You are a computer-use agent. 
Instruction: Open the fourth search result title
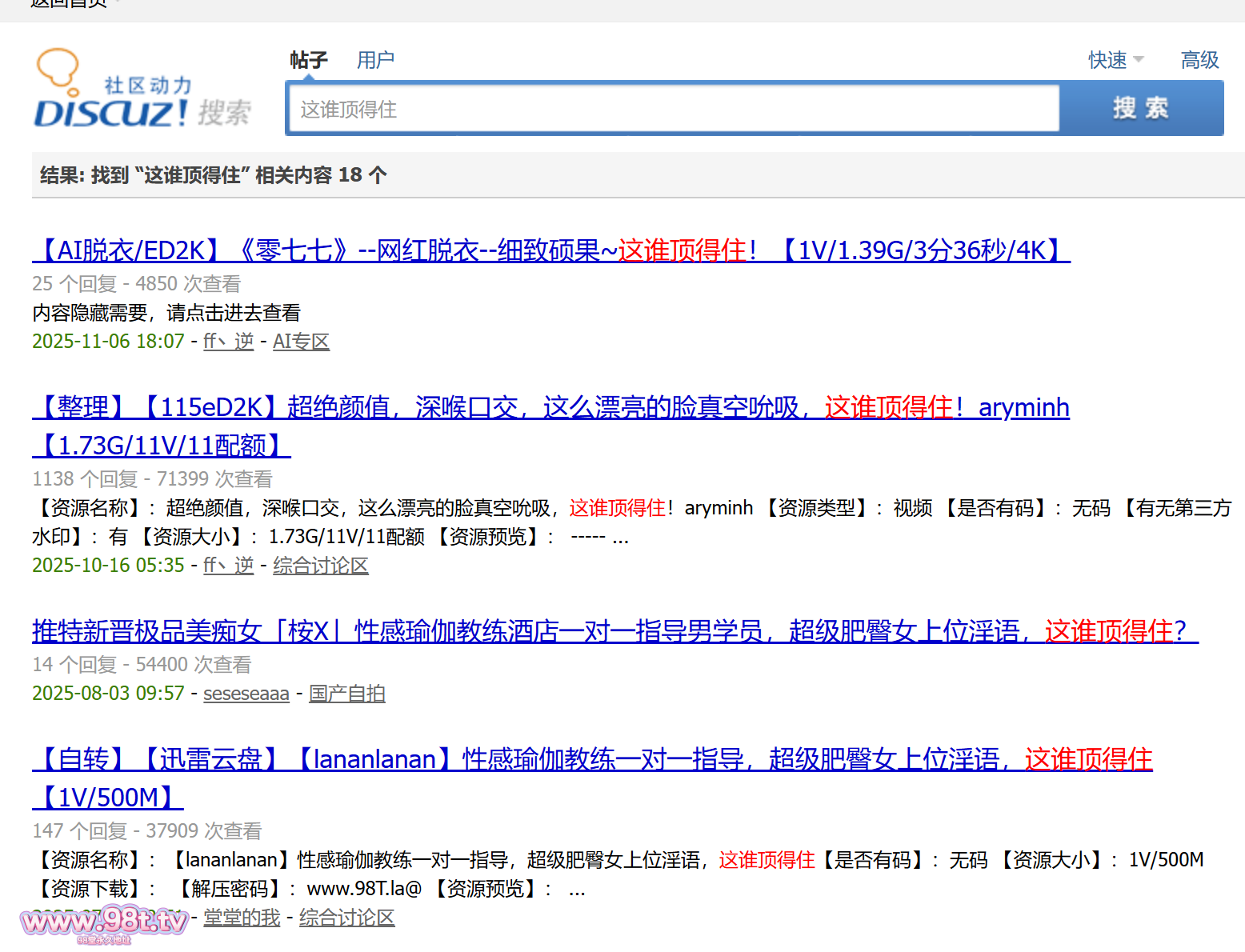592,759
